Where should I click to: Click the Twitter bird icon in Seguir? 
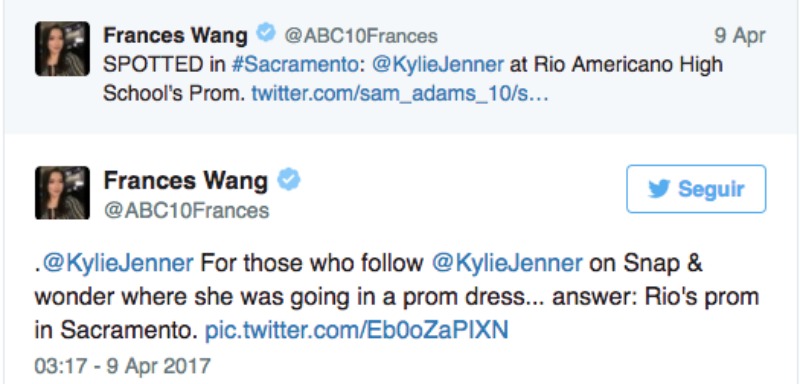659,189
